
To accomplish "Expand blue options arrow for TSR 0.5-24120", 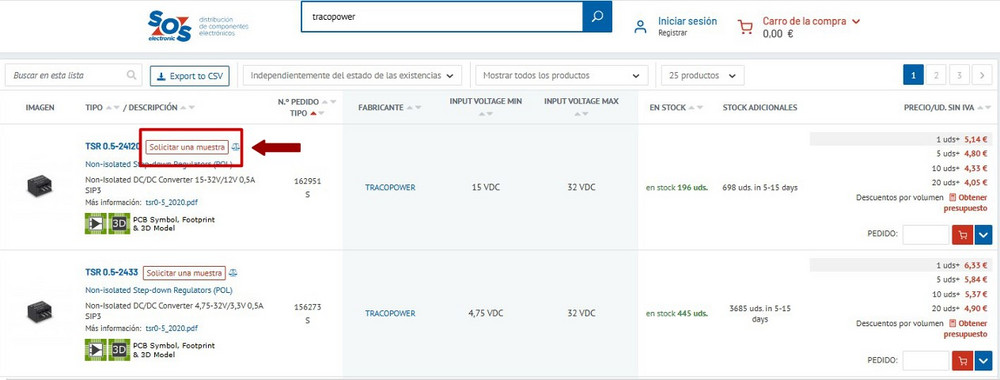I will [983, 235].
